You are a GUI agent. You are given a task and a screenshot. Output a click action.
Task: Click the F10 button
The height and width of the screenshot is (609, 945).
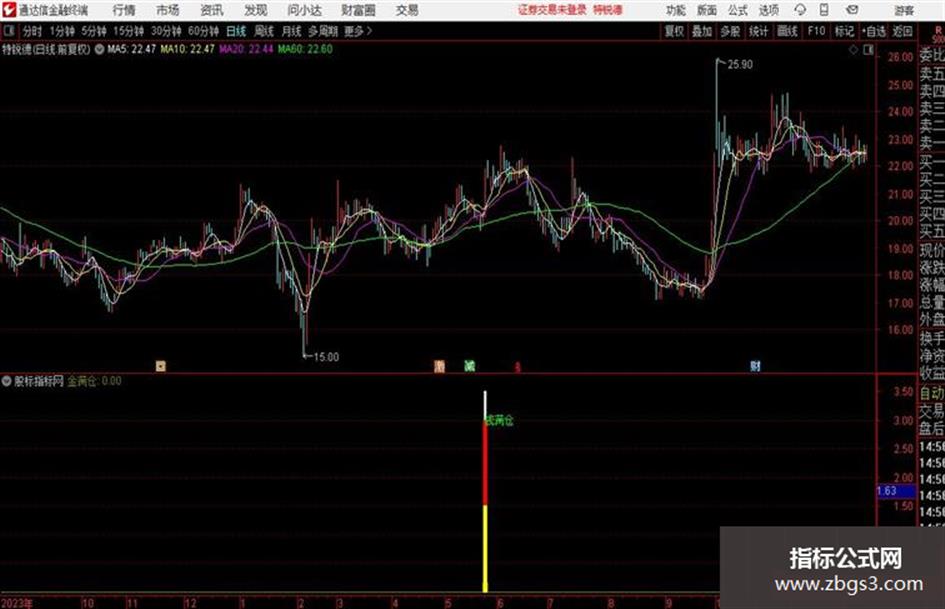816,31
